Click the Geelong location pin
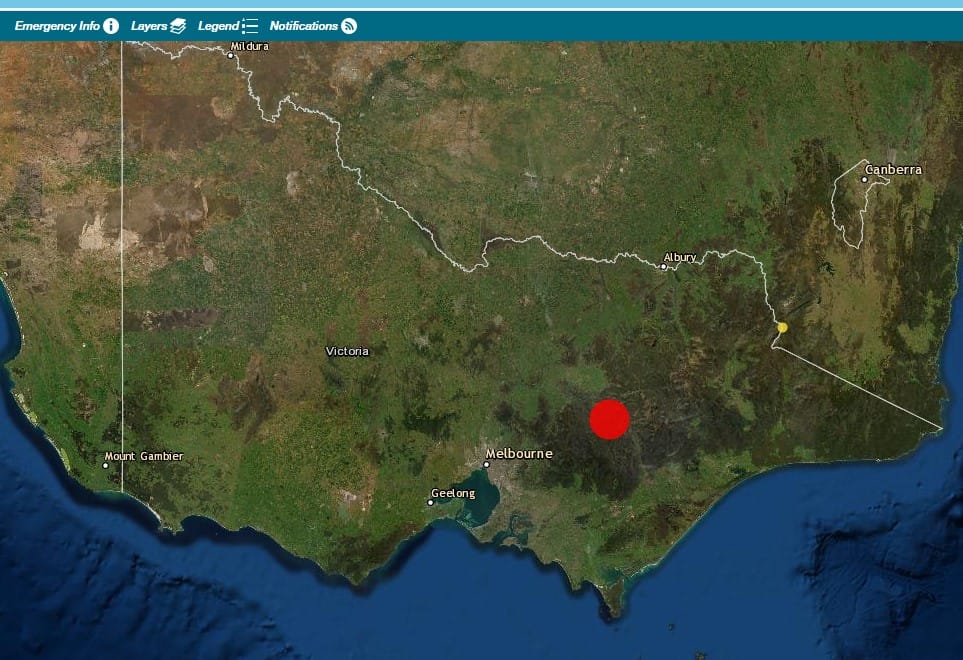Screen dimensions: 963x660 (431, 502)
